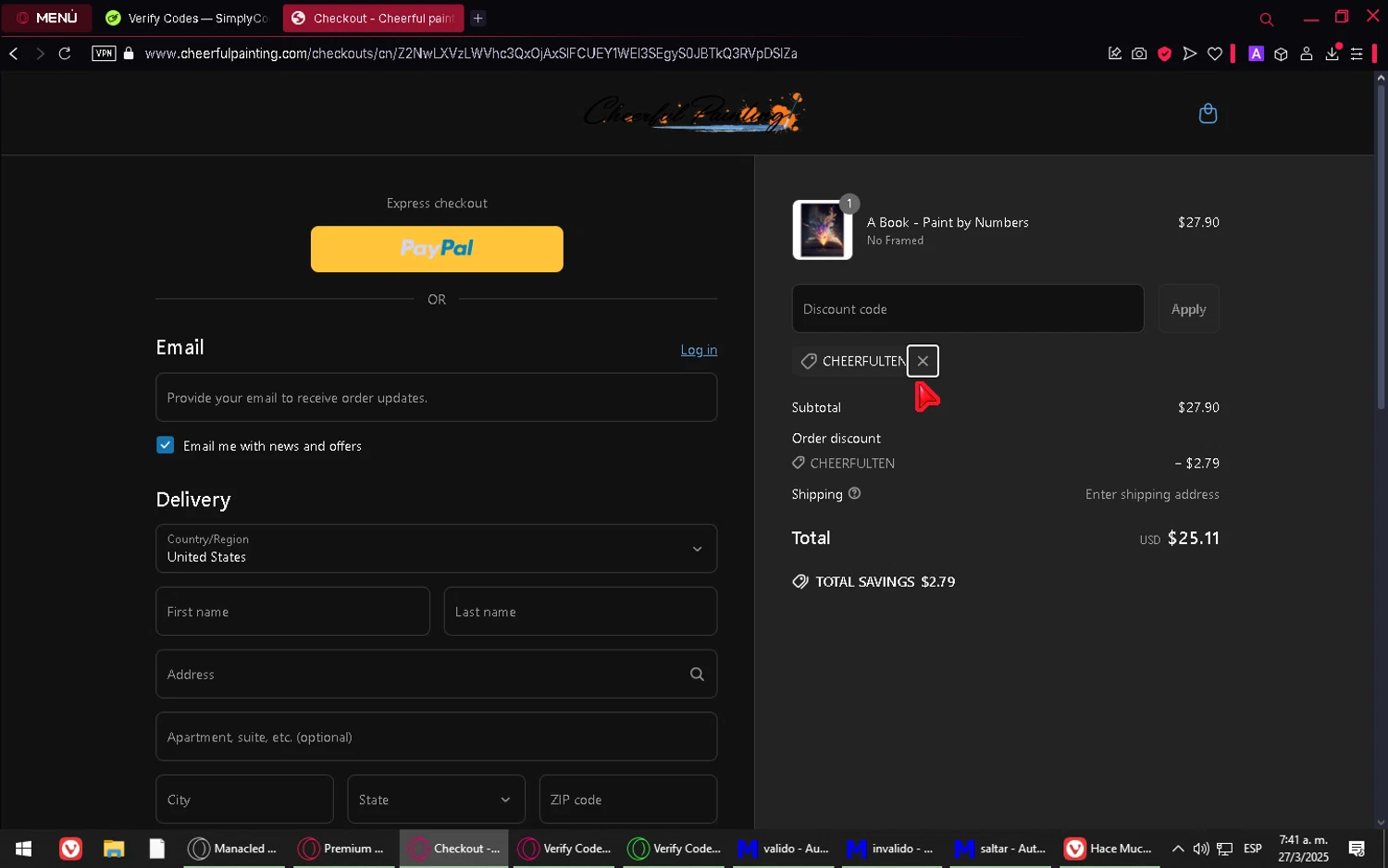Viewport: 1388px width, 868px height.
Task: Click the Address field
Action: point(437,674)
